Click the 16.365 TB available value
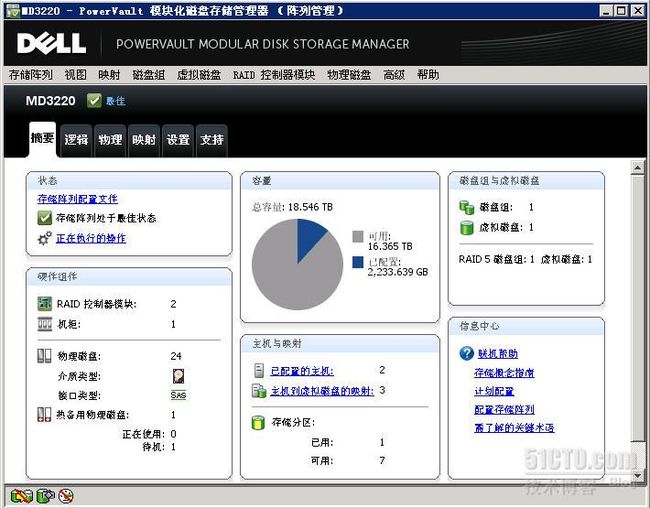 pyautogui.click(x=390, y=246)
